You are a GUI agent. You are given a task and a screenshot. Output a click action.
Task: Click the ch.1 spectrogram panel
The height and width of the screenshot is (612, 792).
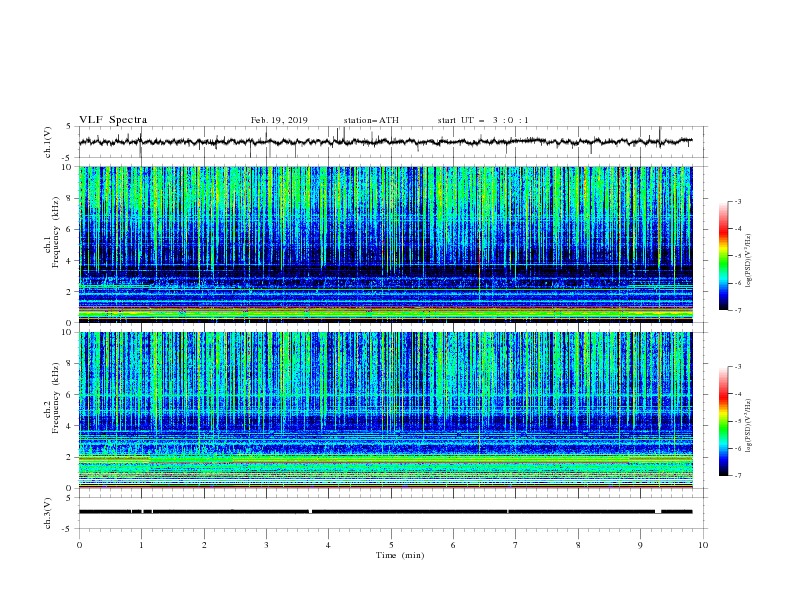(386, 244)
